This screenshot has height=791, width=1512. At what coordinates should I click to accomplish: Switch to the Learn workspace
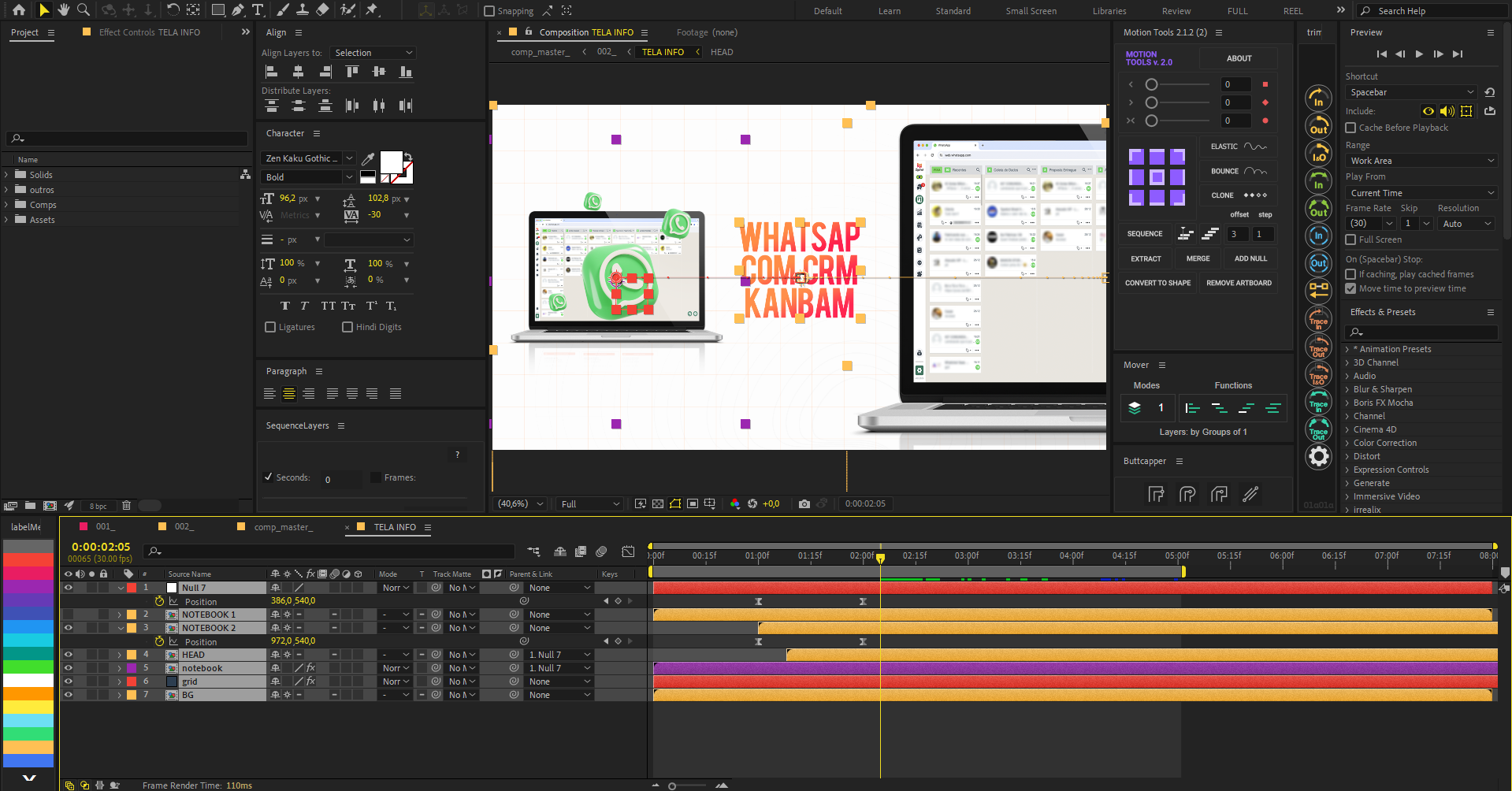point(890,11)
